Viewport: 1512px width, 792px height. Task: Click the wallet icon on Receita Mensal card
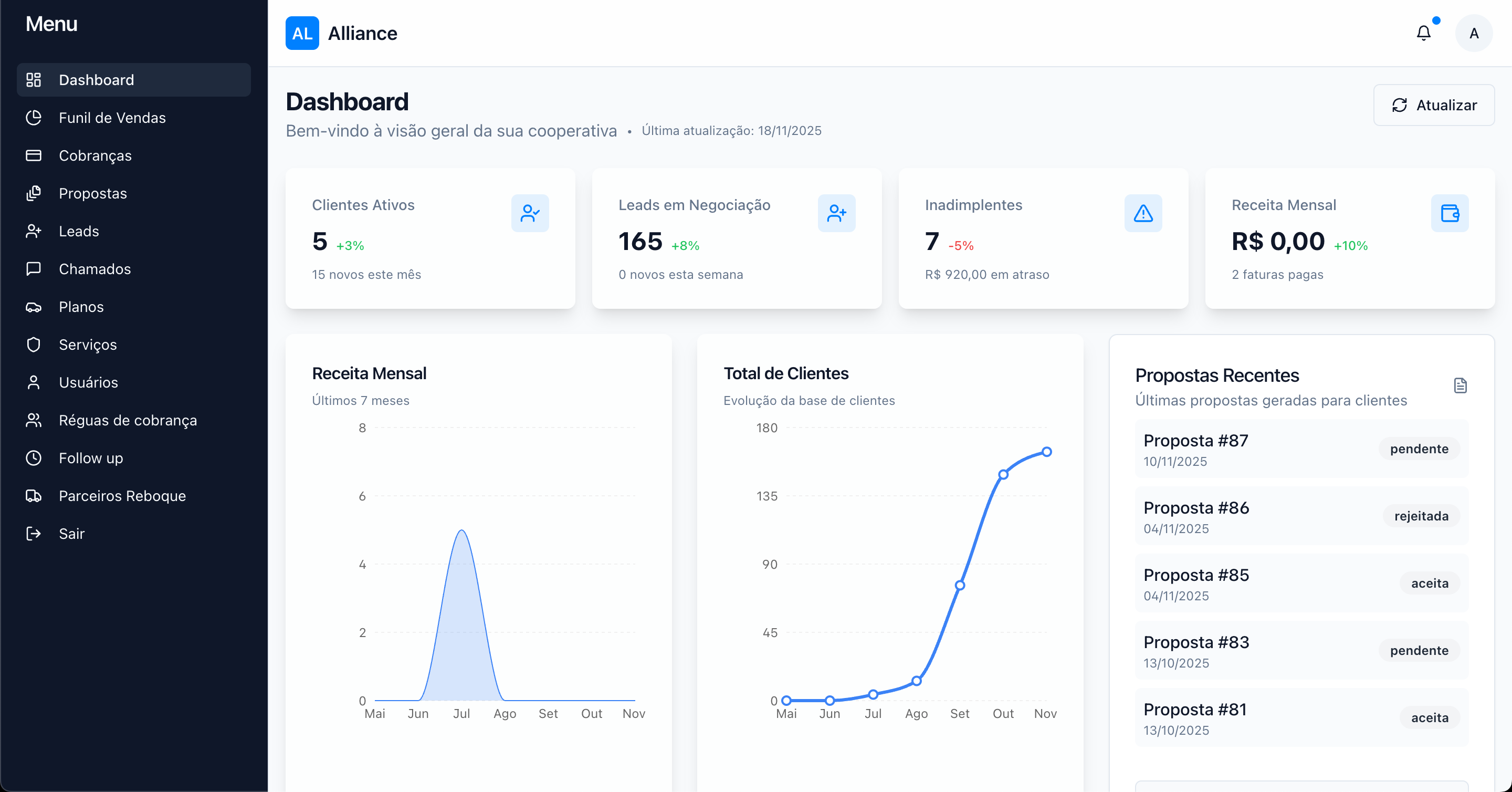[x=1449, y=213]
